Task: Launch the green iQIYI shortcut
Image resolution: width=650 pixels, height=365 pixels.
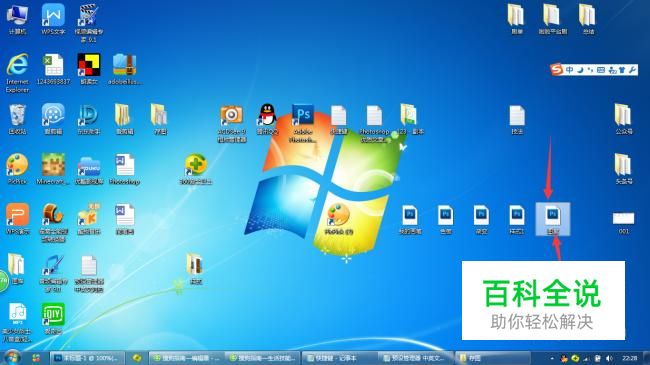Action: coord(53,318)
